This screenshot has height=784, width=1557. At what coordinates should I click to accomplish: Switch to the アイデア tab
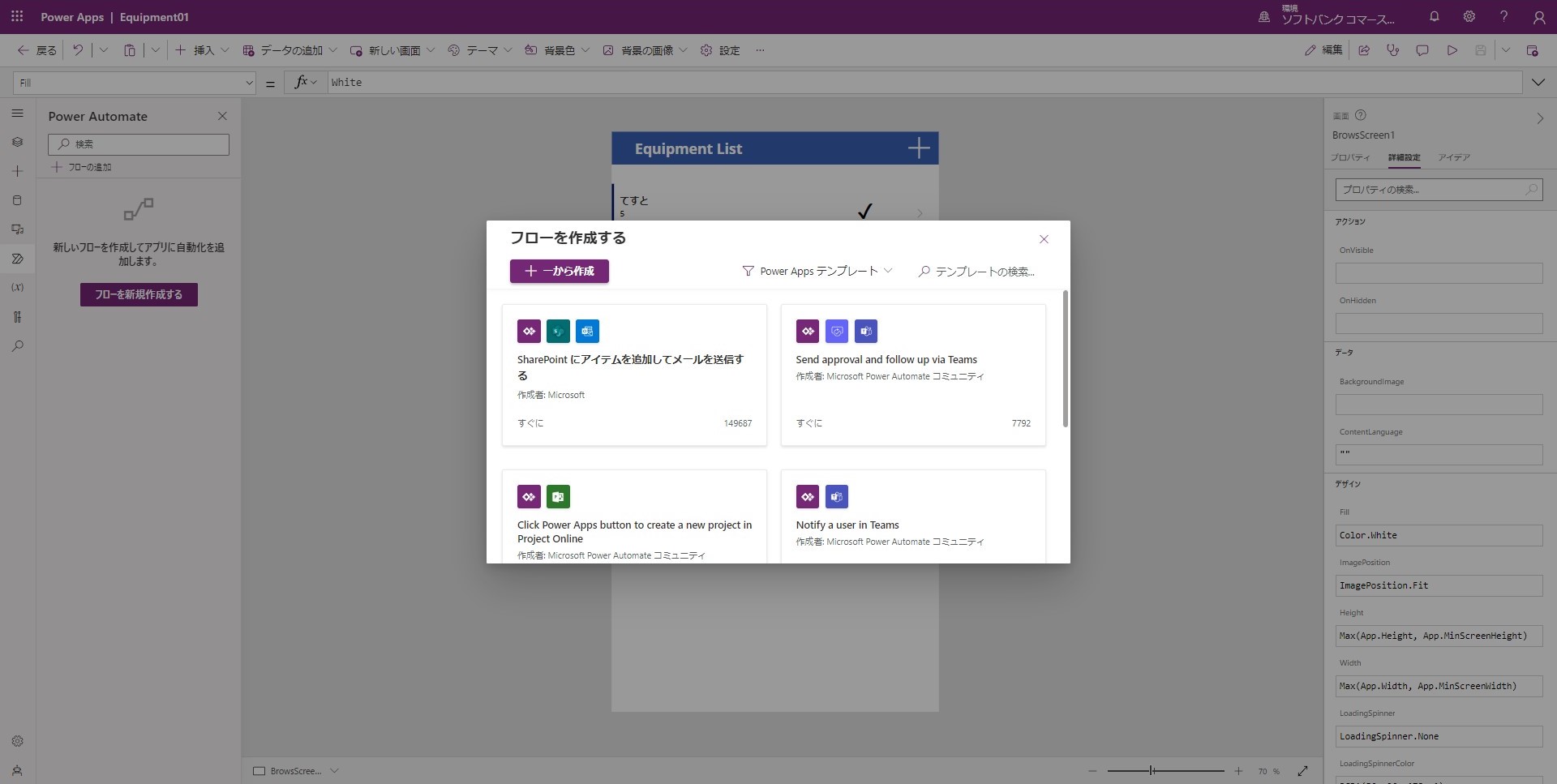pyautogui.click(x=1453, y=157)
